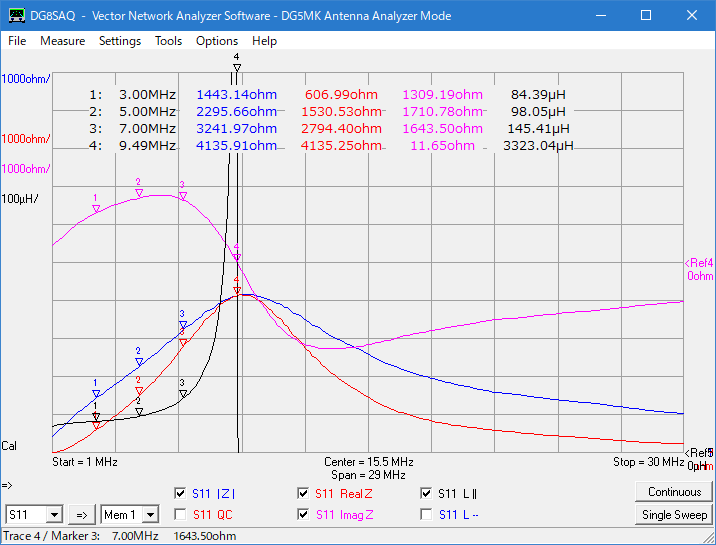
Task: Select magenta marker 3 on Imag Z trace
Action: (183, 196)
